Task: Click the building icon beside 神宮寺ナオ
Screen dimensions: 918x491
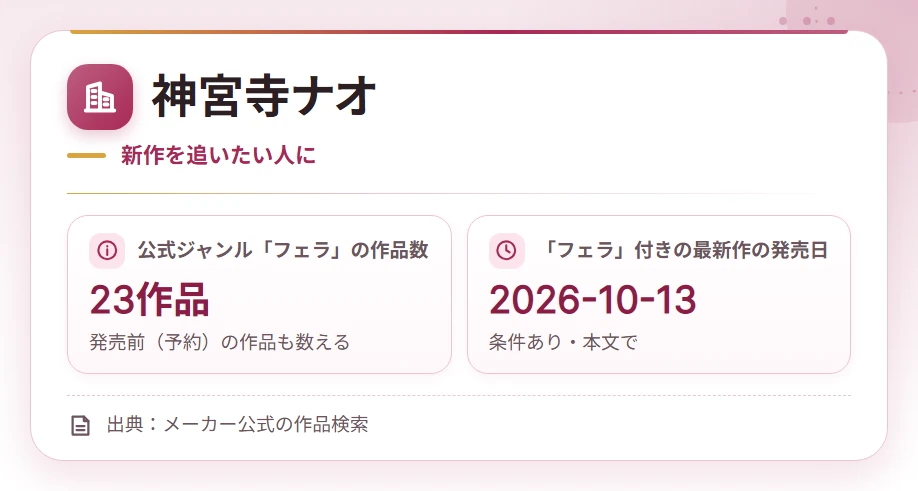Action: 100,97
